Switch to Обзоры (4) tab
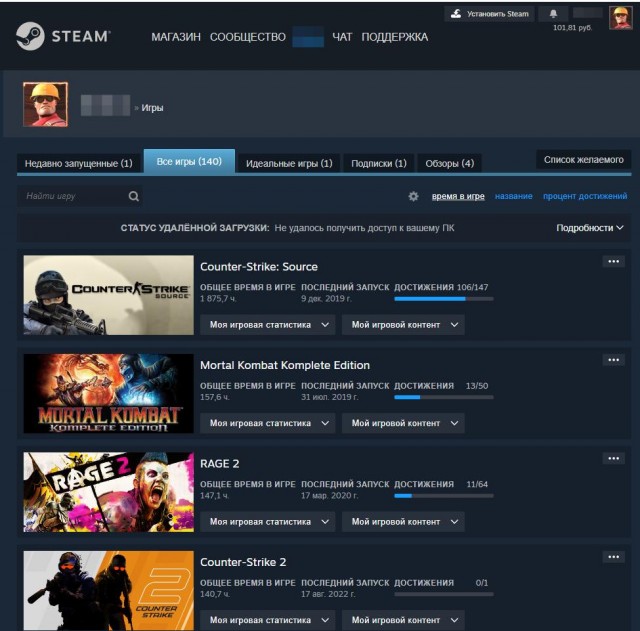This screenshot has height=631, width=640. (450, 164)
